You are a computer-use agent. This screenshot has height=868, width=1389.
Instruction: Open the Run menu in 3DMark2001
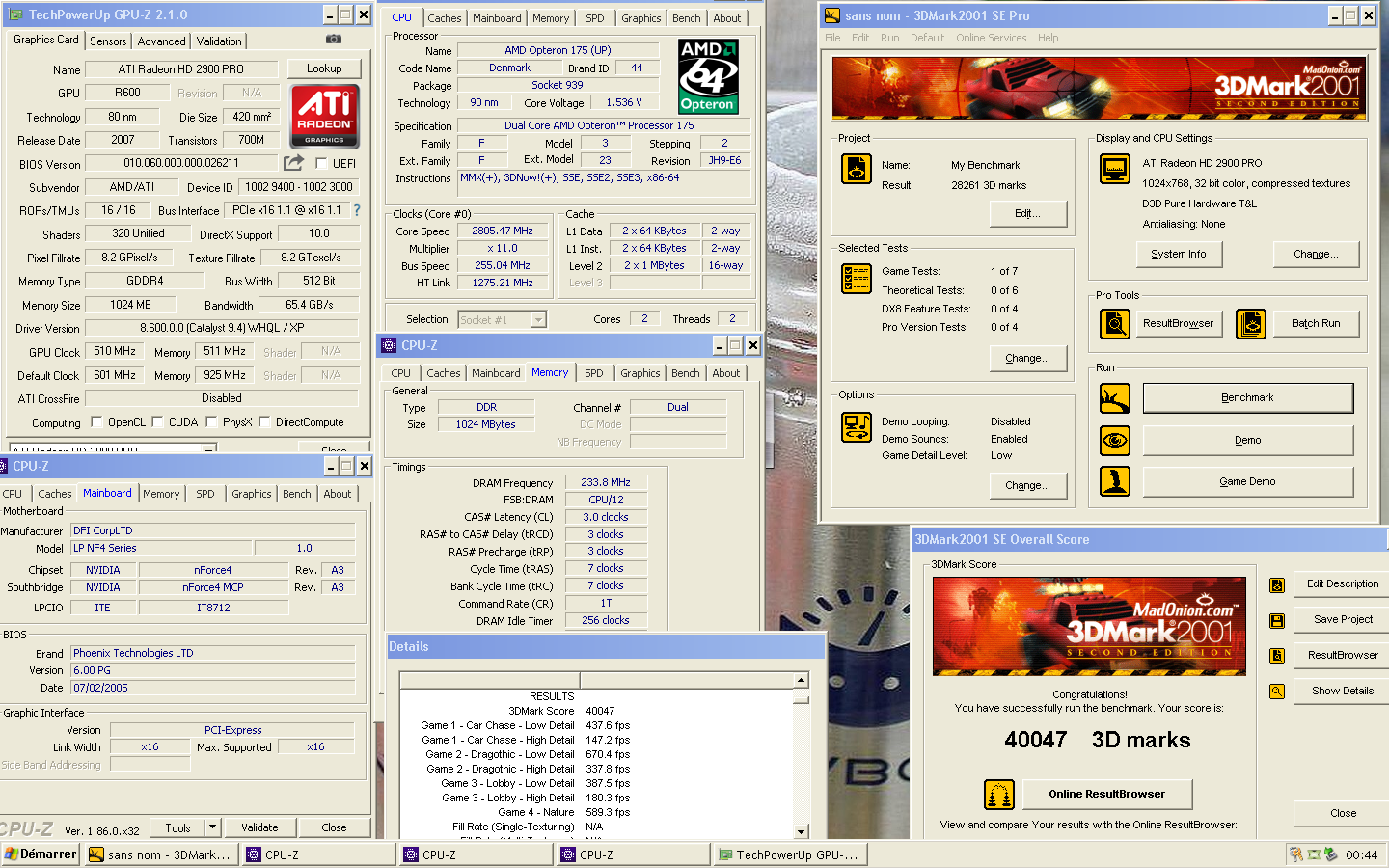point(889,38)
